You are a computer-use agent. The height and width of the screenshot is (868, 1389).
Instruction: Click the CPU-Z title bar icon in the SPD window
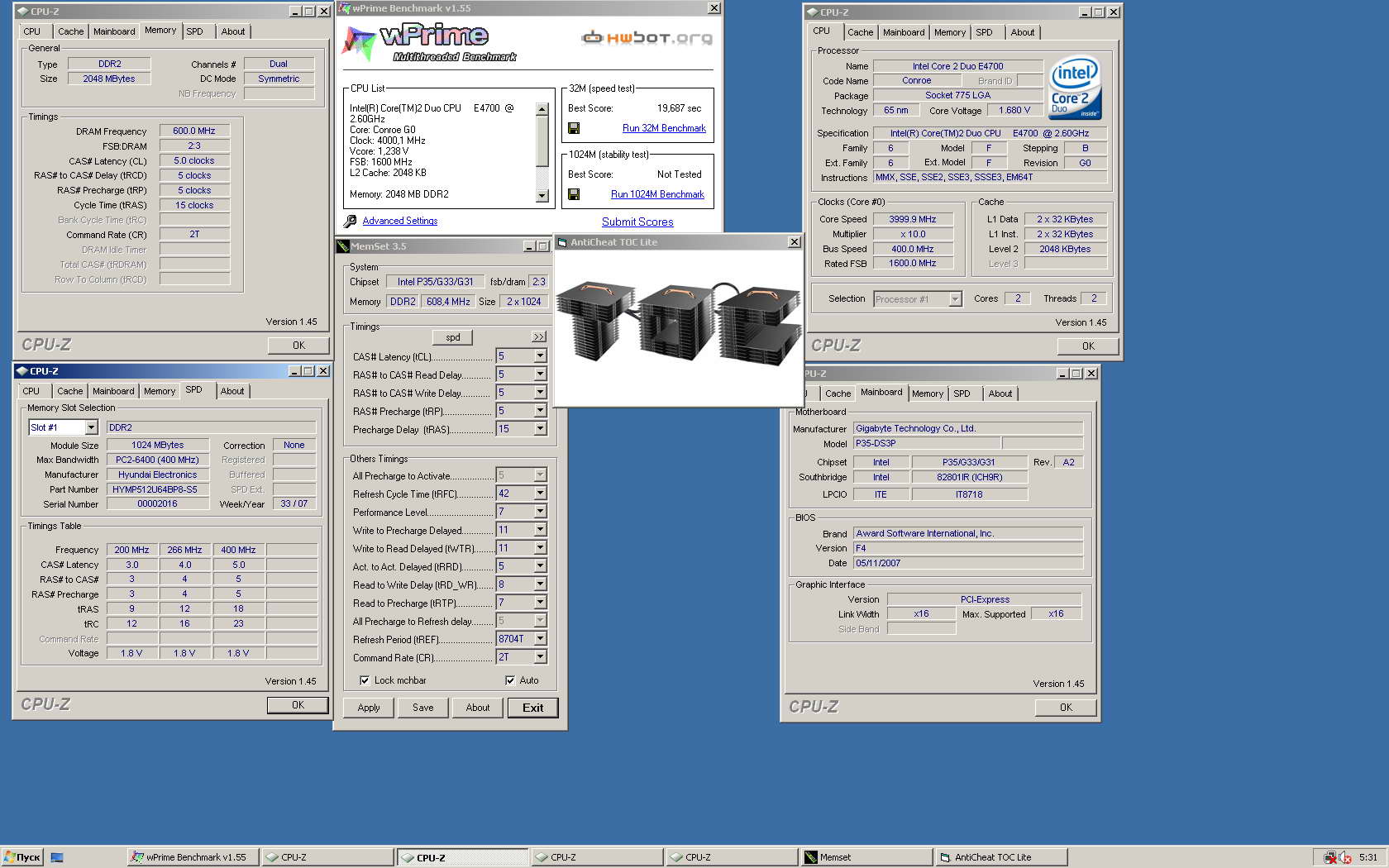pos(22,371)
